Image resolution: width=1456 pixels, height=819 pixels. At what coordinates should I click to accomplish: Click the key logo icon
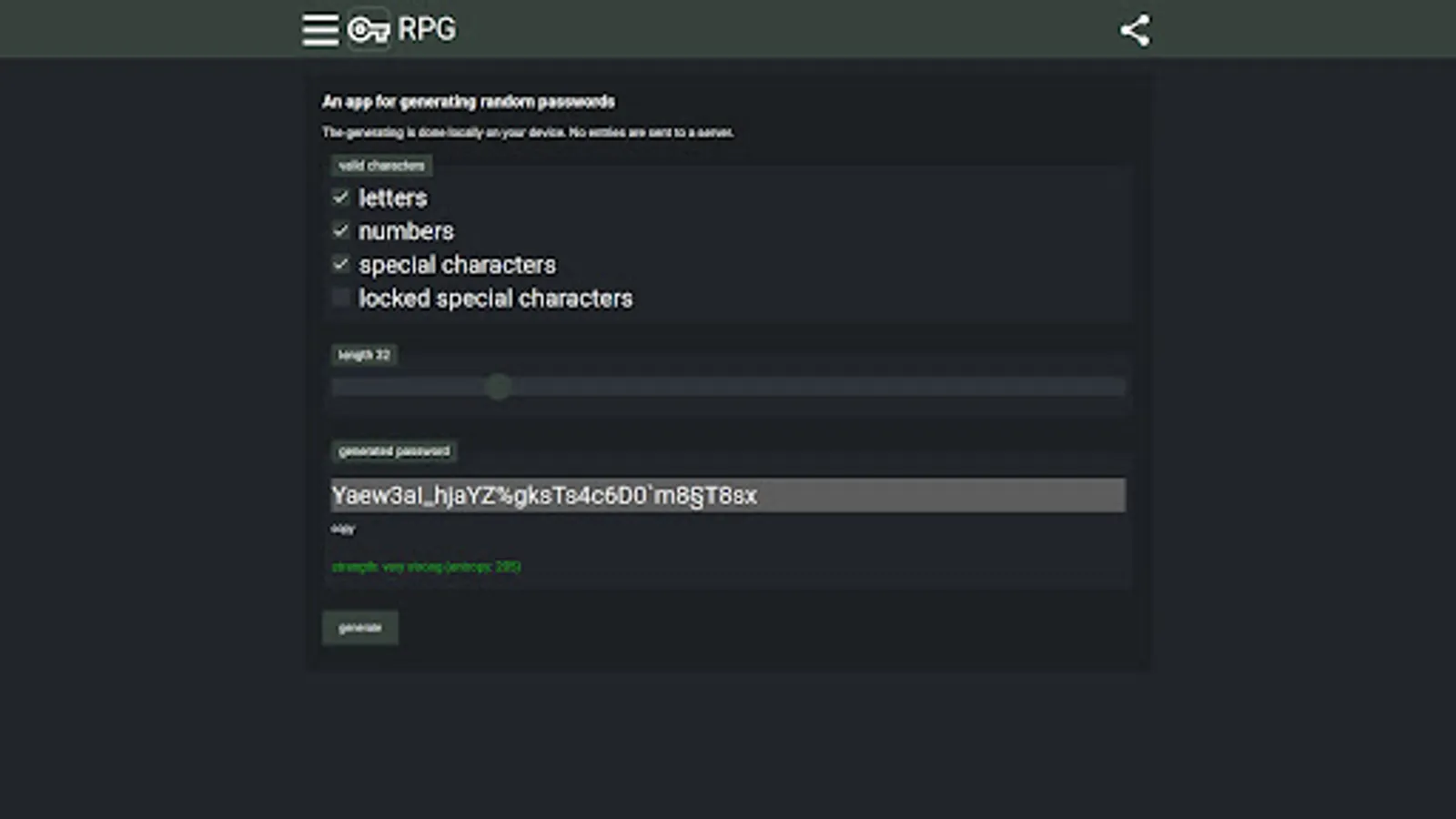point(369,30)
